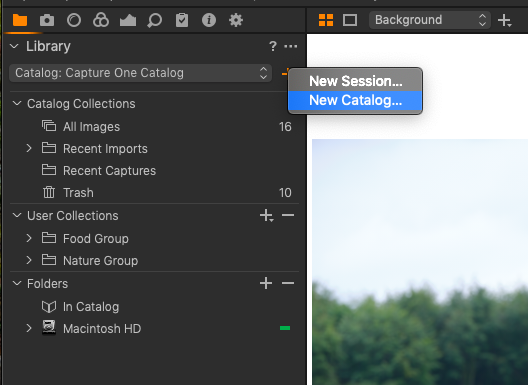Open the Capture tool tab camera icon
The width and height of the screenshot is (528, 385).
point(47,20)
